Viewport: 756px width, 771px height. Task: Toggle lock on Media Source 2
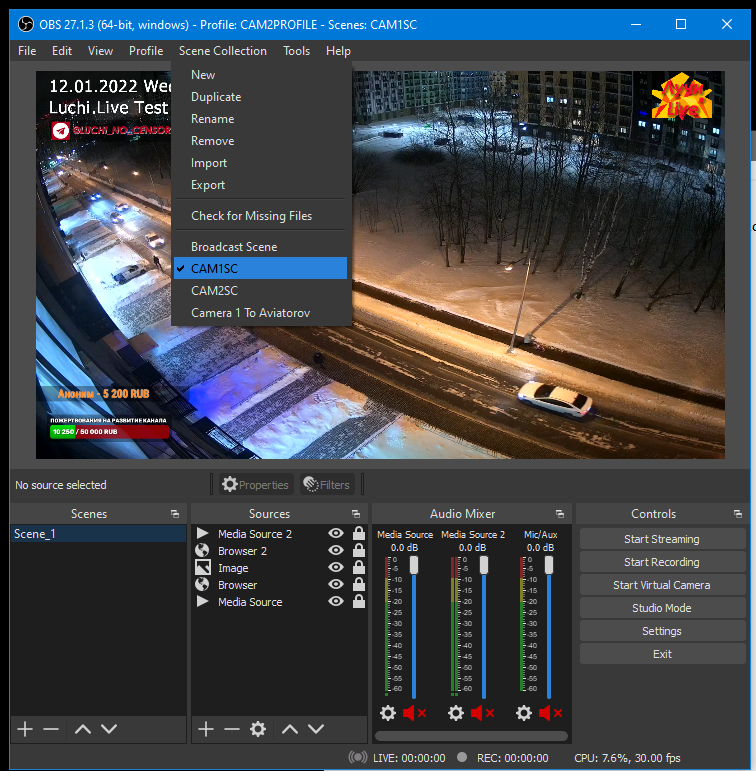[x=359, y=534]
